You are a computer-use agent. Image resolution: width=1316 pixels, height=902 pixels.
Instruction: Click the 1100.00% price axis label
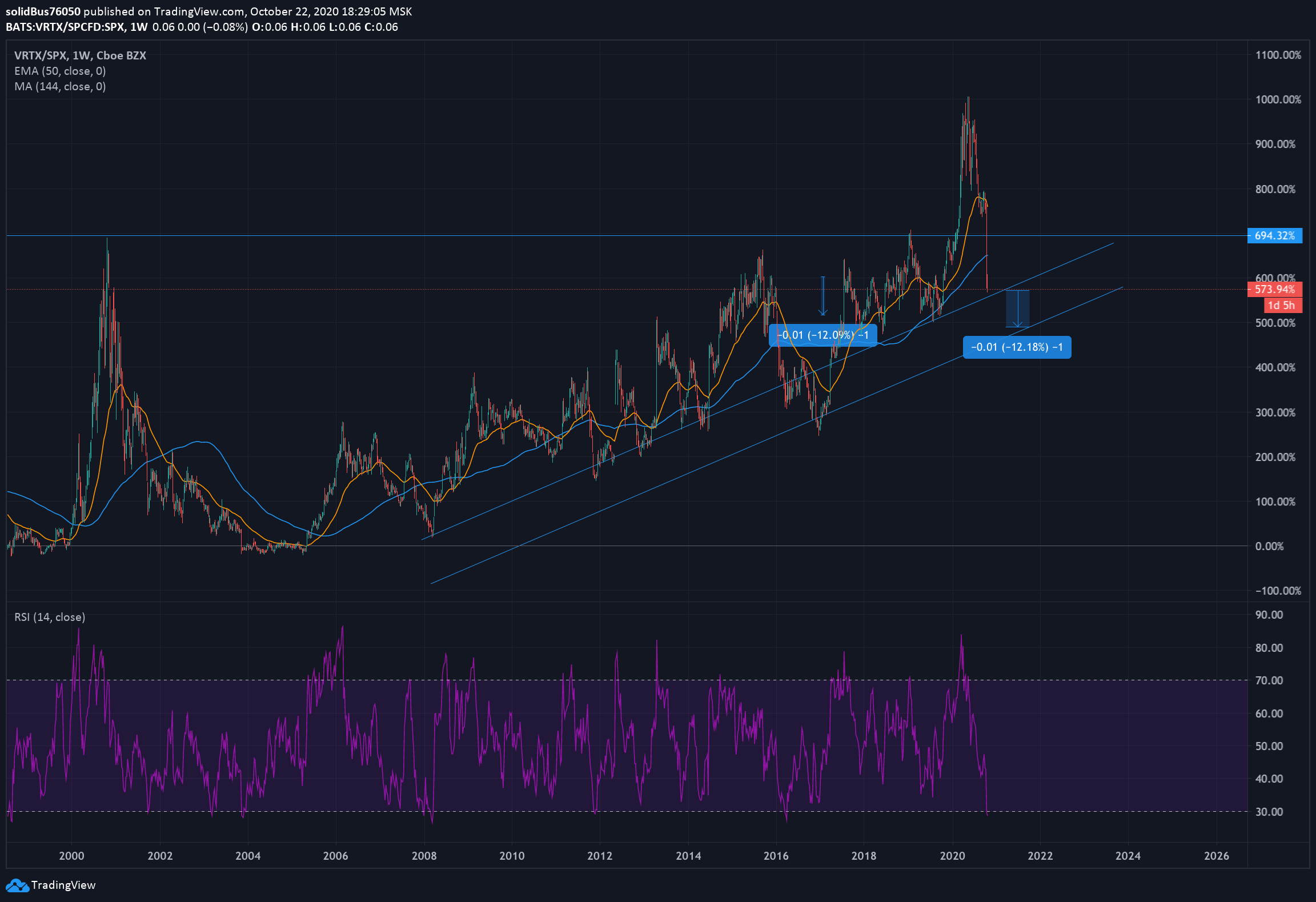coord(1278,55)
